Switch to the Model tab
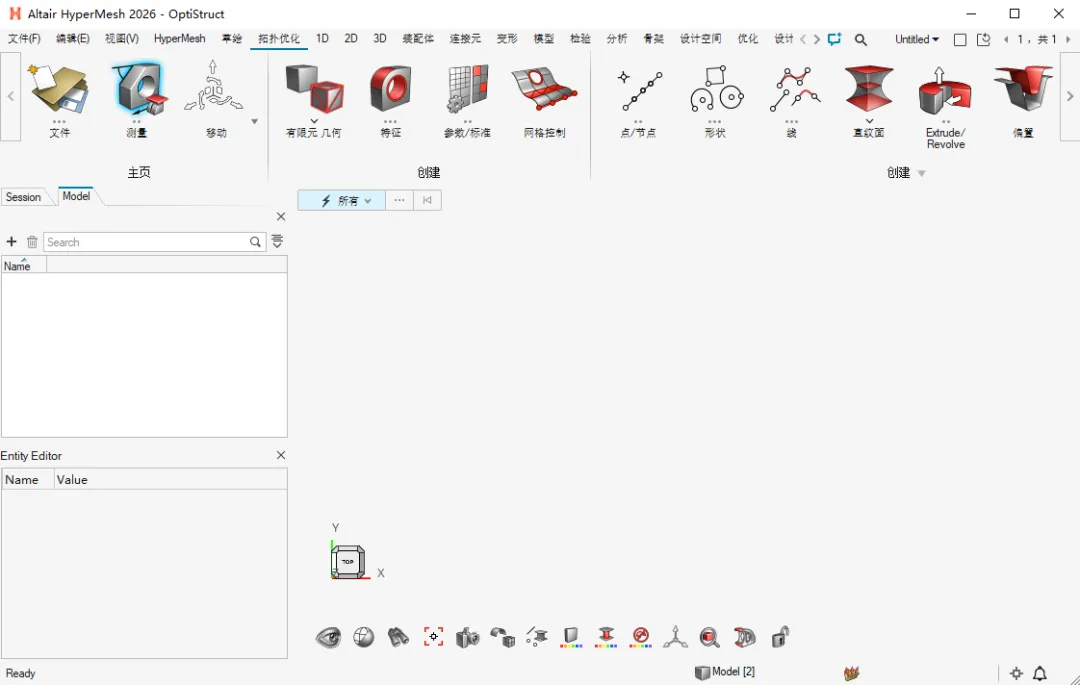The height and width of the screenshot is (685, 1080). click(x=76, y=196)
